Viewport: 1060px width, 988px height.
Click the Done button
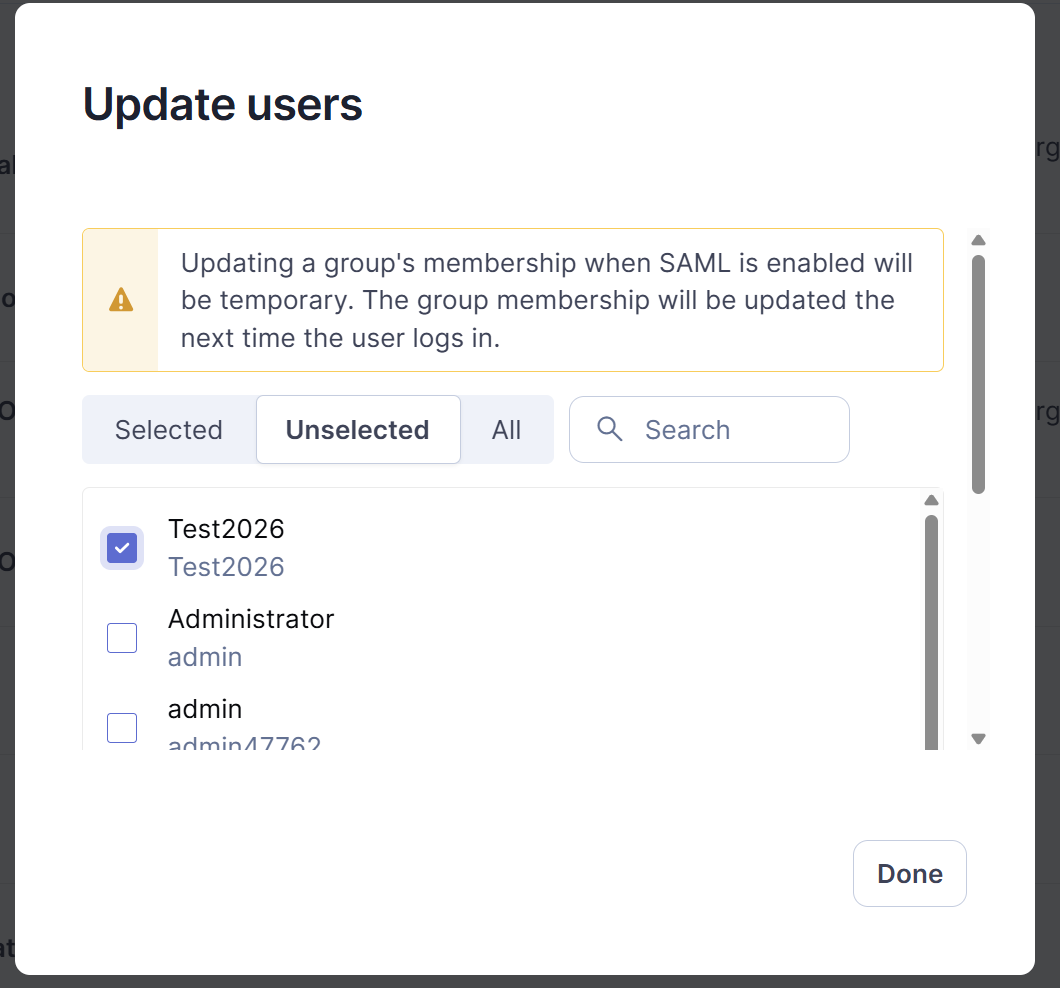pos(910,874)
